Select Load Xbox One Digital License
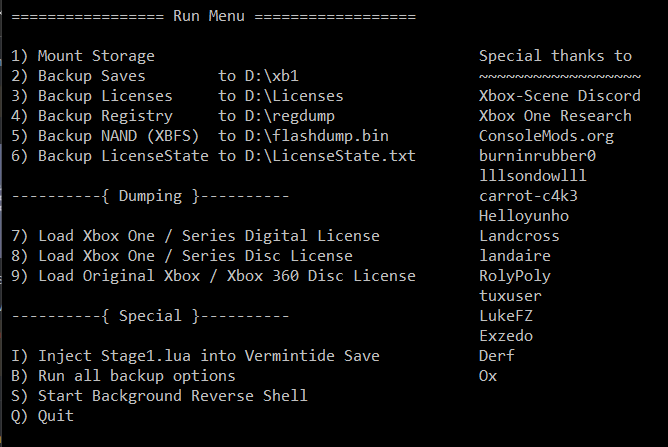Screen dimensions: 668x447 click(x=195, y=236)
